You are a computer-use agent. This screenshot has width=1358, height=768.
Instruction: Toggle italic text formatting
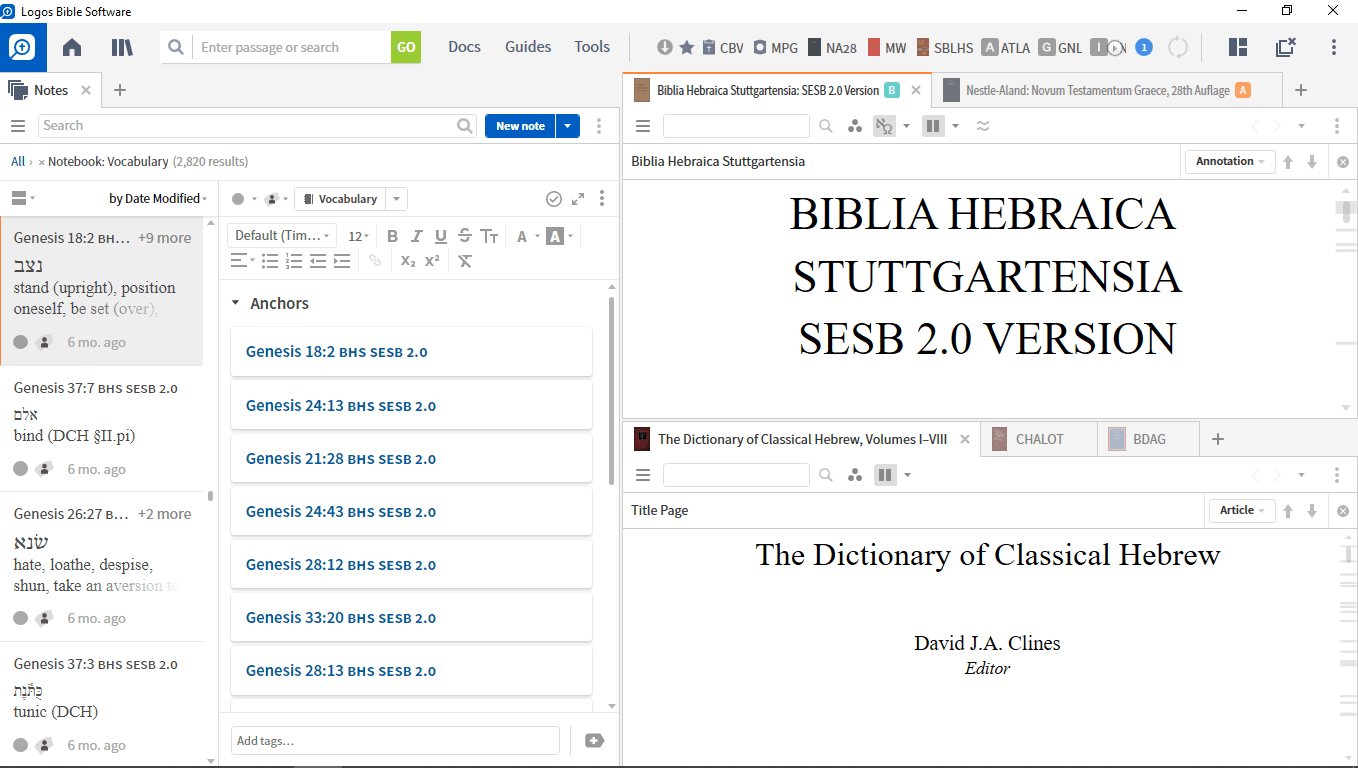point(416,236)
